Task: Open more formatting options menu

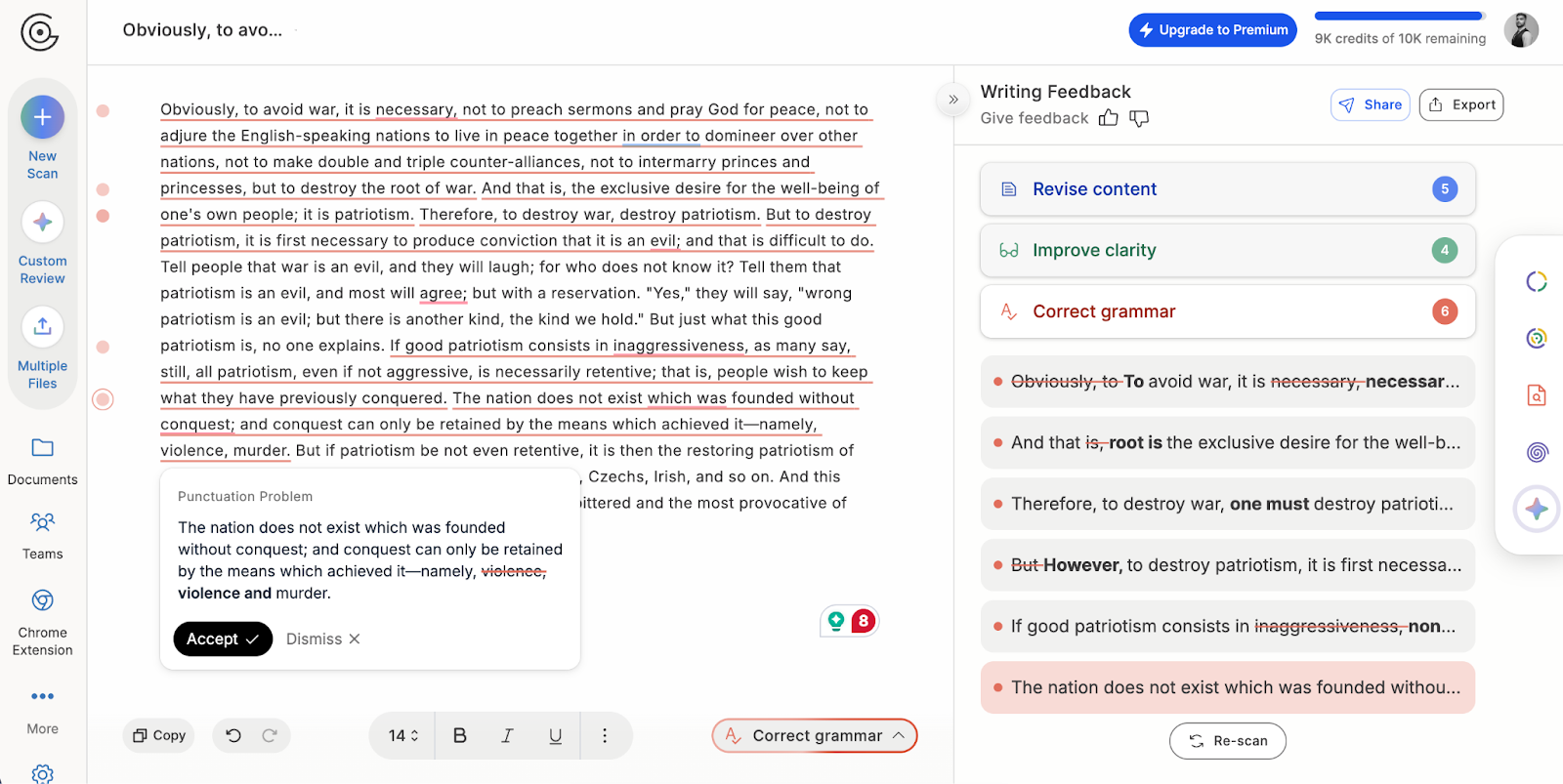Action: pos(605,736)
